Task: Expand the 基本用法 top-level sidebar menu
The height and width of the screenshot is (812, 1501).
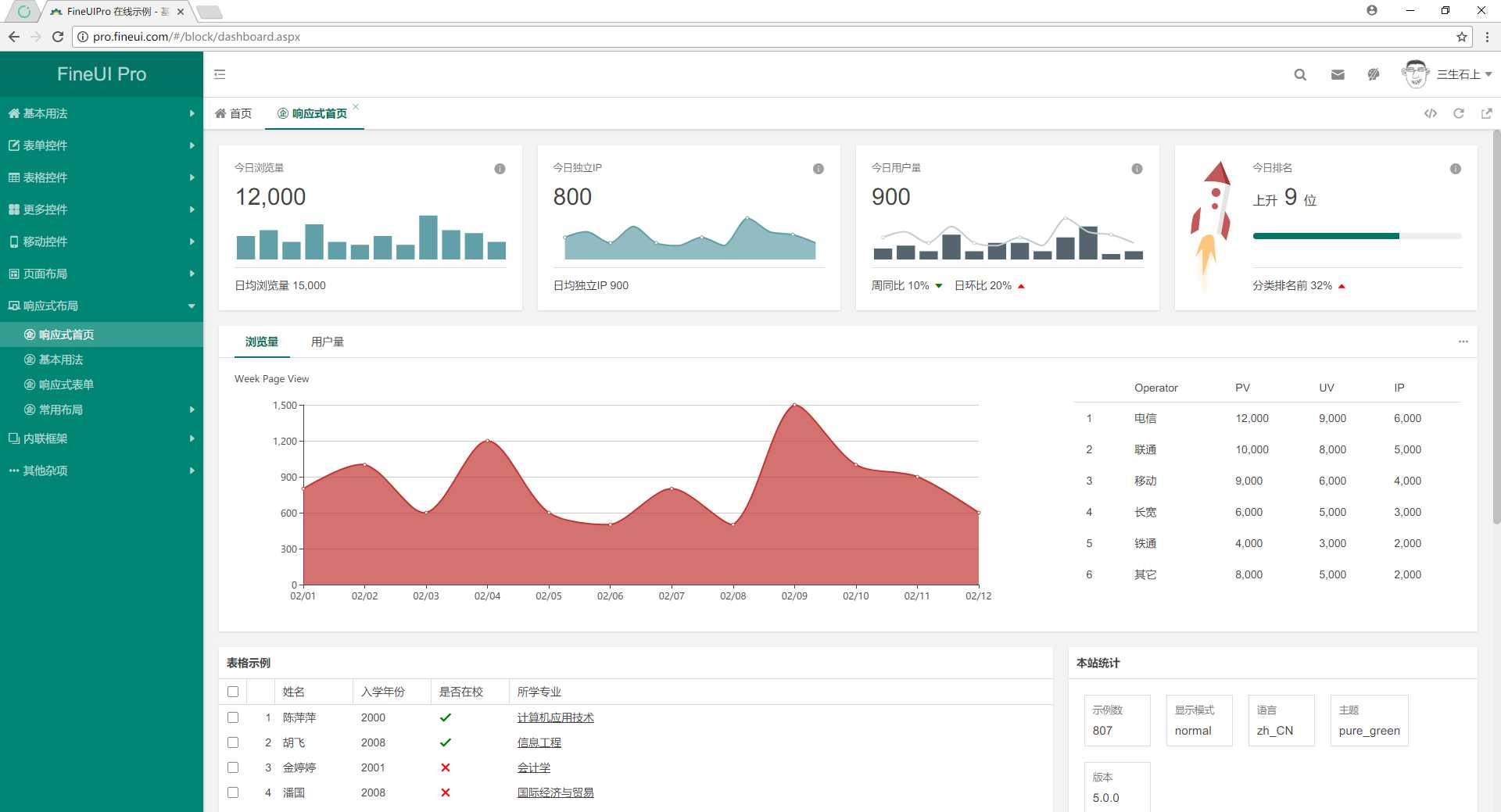Action: pos(102,113)
